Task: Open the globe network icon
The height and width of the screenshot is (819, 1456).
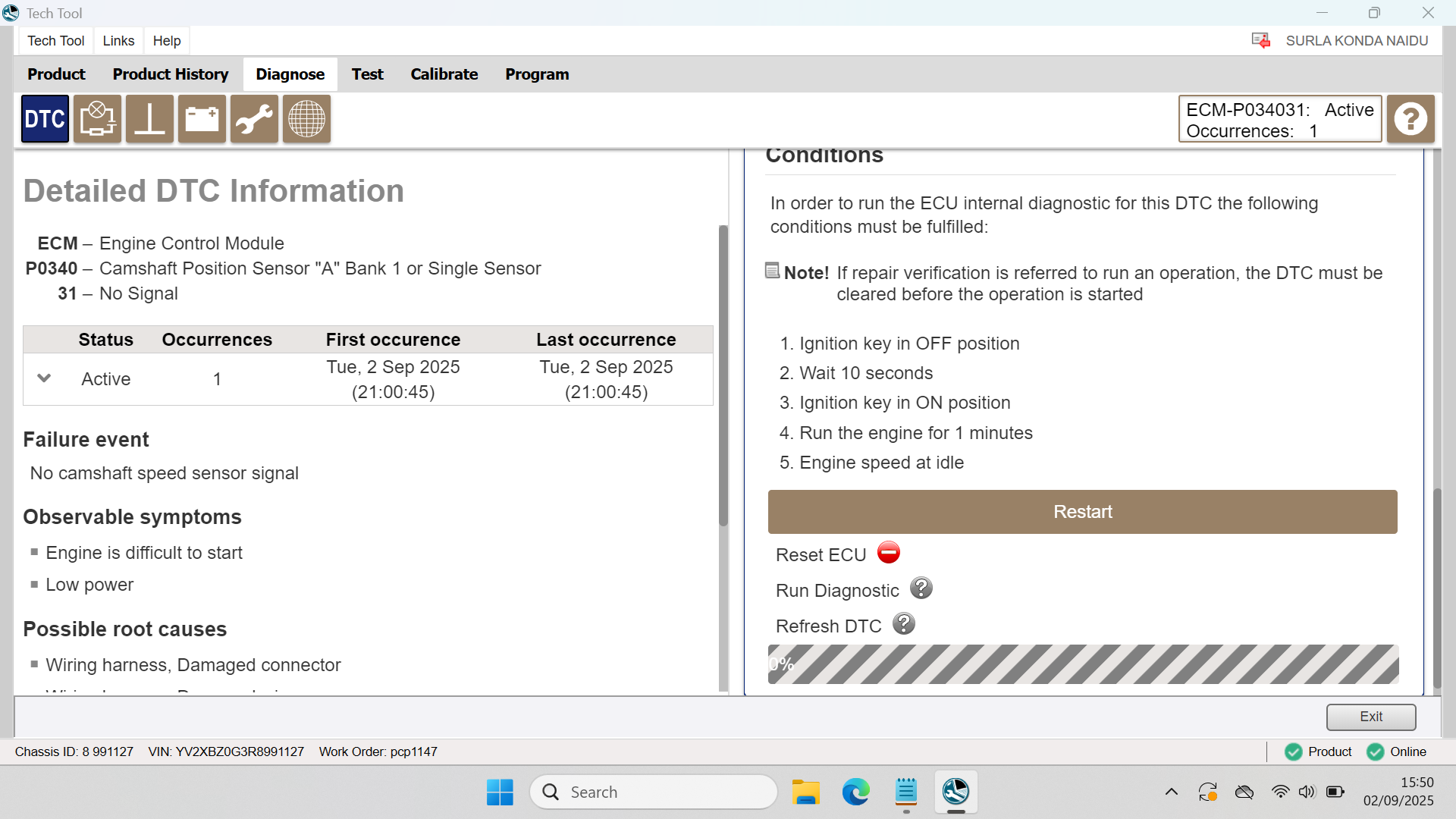Action: point(306,119)
